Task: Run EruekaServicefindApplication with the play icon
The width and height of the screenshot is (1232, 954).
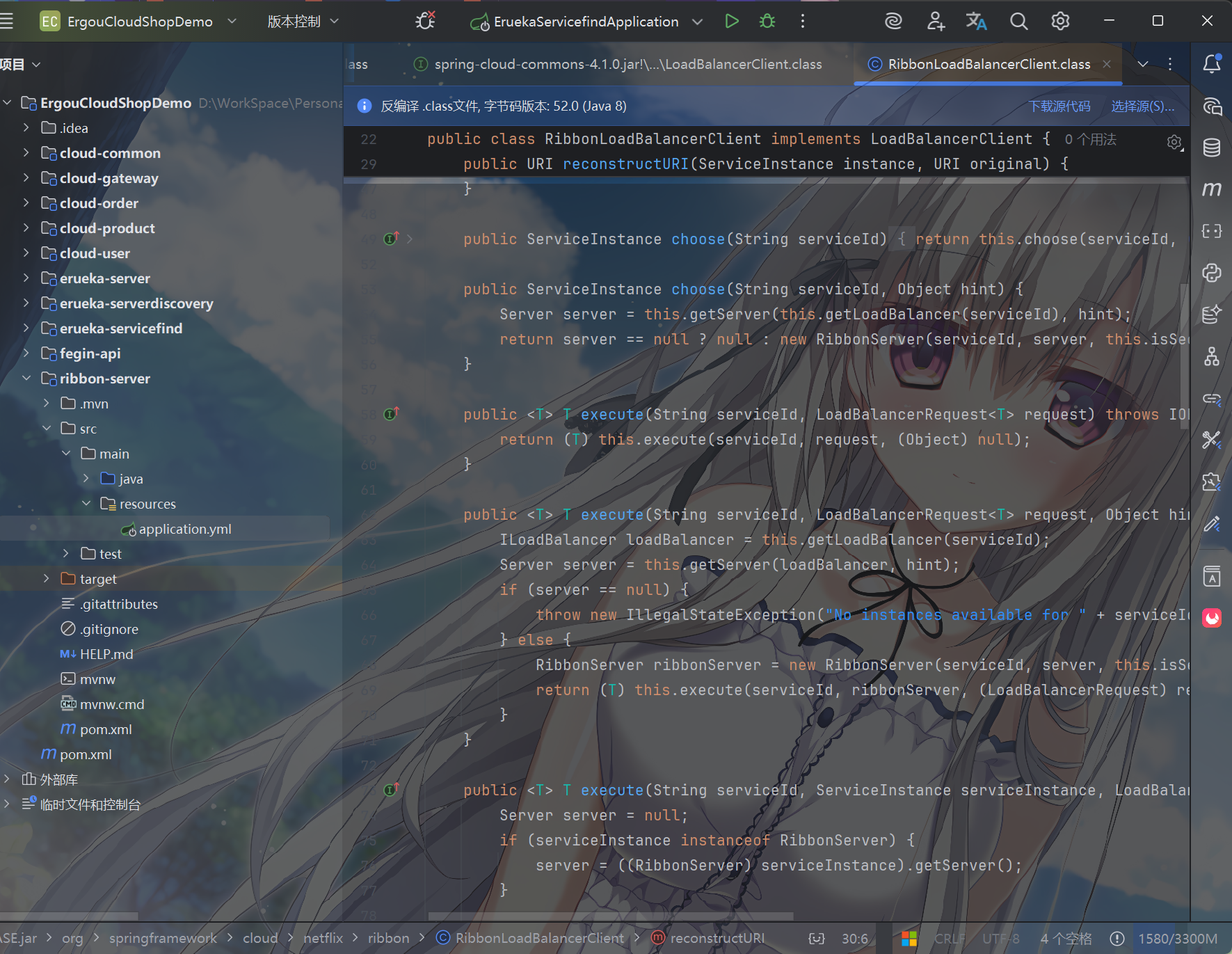Action: point(732,22)
